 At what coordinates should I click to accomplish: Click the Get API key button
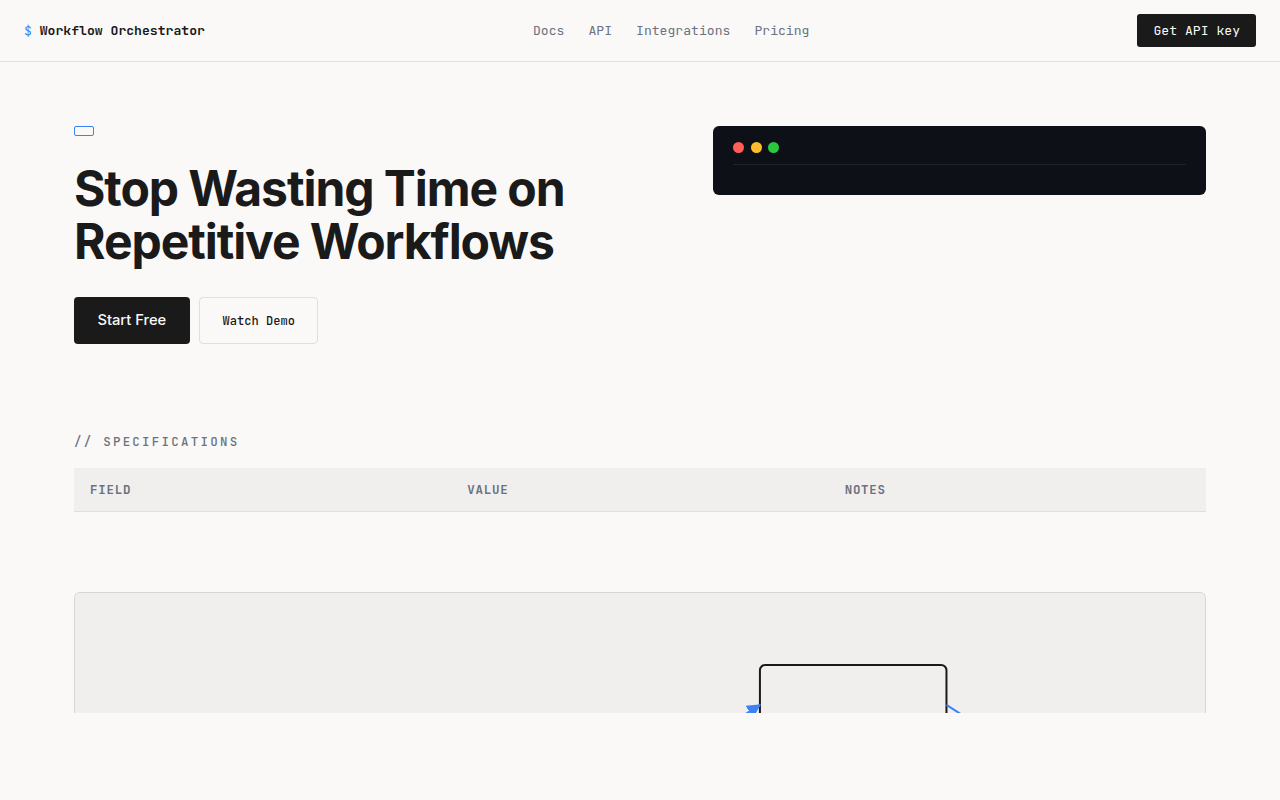[x=1196, y=31]
